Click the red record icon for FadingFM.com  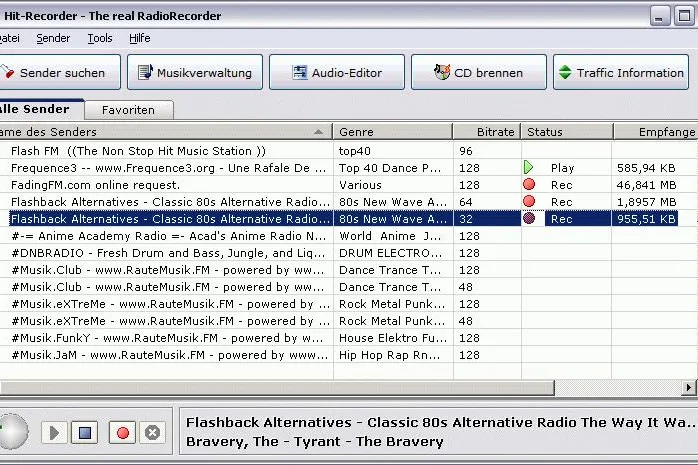coord(529,184)
